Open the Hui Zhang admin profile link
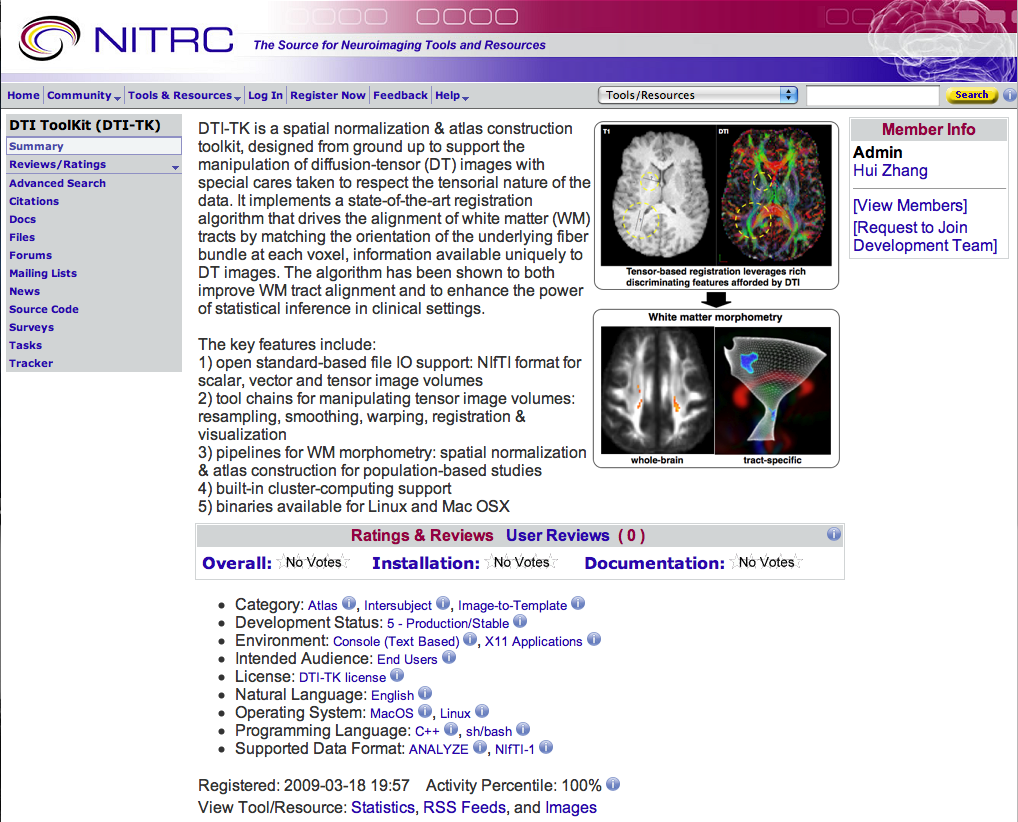 [890, 171]
